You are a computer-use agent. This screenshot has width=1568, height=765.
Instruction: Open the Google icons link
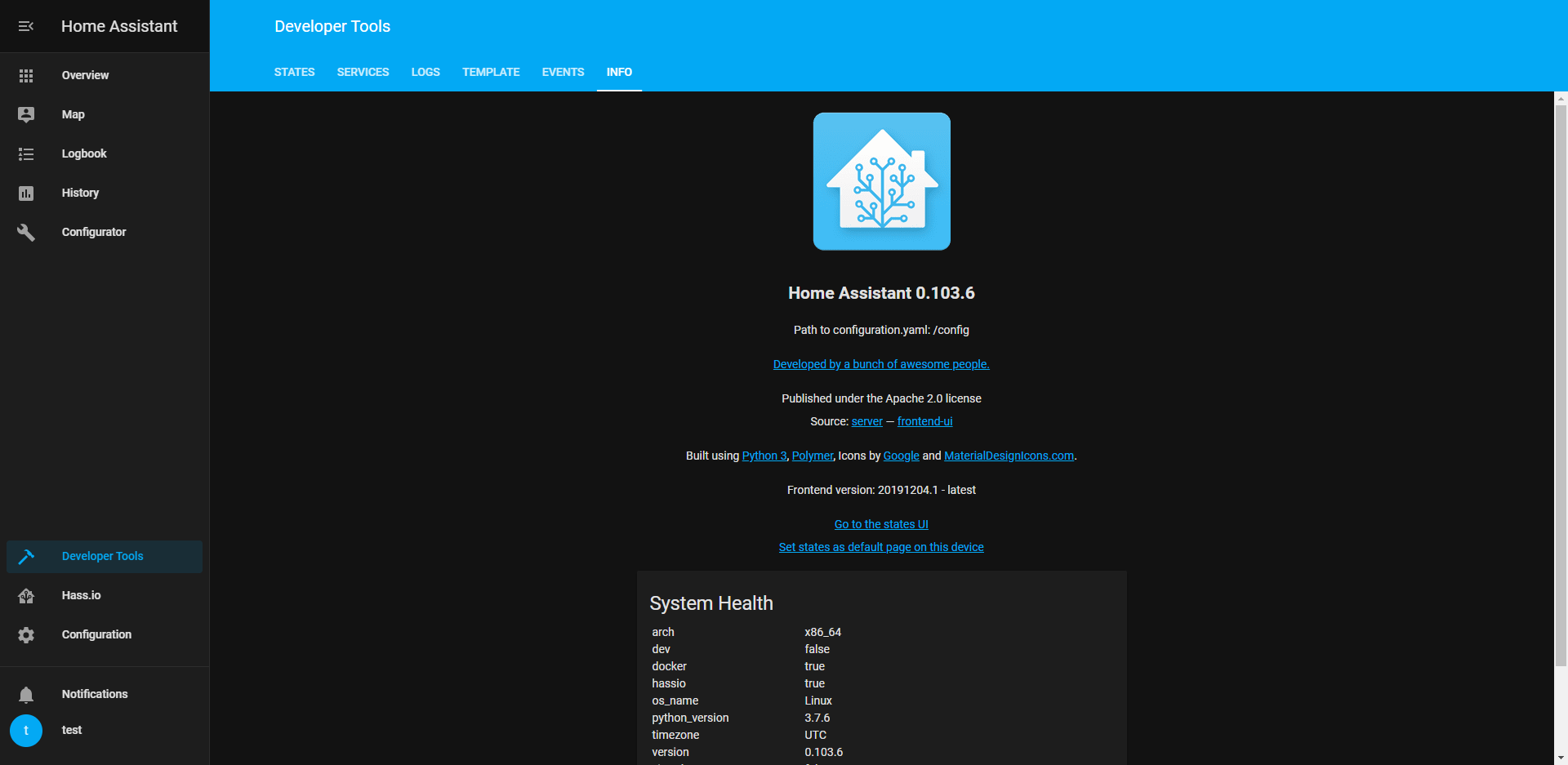(901, 456)
